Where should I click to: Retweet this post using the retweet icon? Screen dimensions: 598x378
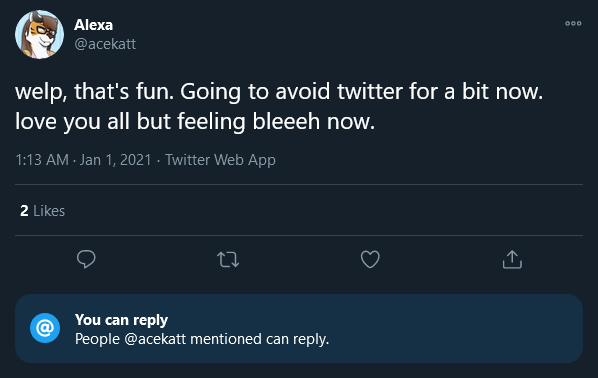228,259
